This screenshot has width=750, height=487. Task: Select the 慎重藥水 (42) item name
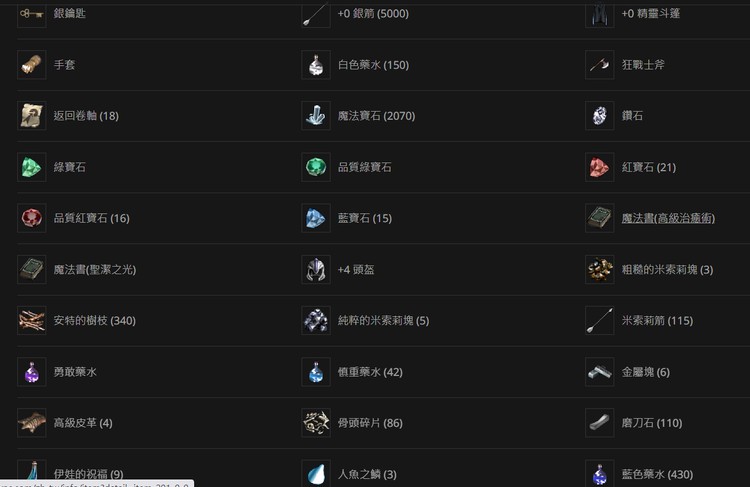pos(370,372)
